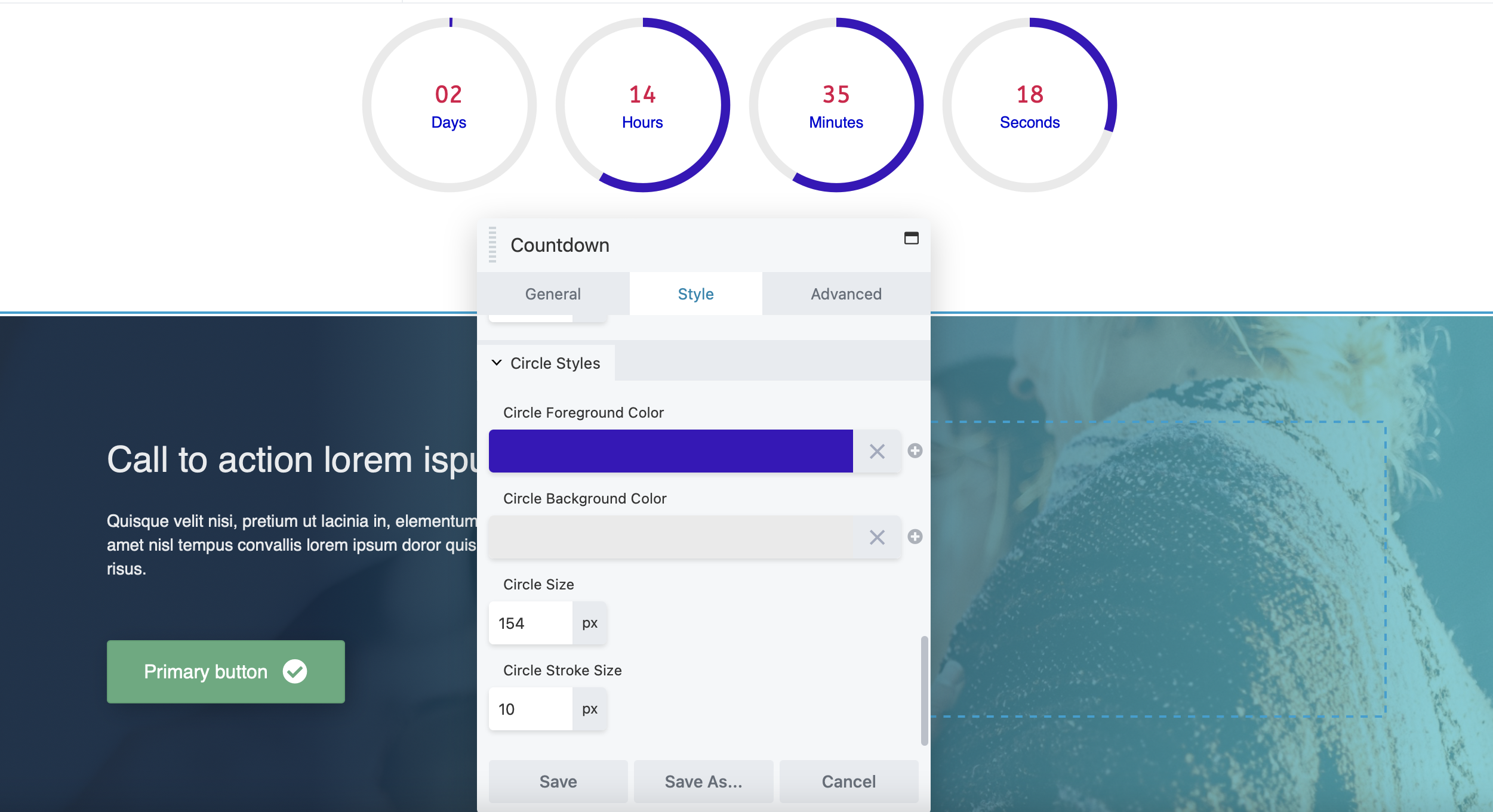Expand the Circle Styles section header
The height and width of the screenshot is (812, 1493).
tap(555, 363)
